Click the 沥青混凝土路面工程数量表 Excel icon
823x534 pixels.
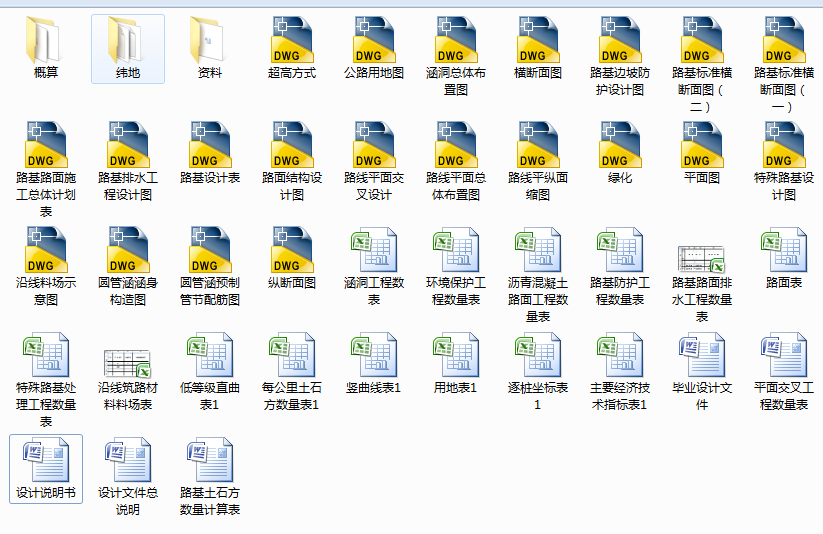(x=537, y=250)
